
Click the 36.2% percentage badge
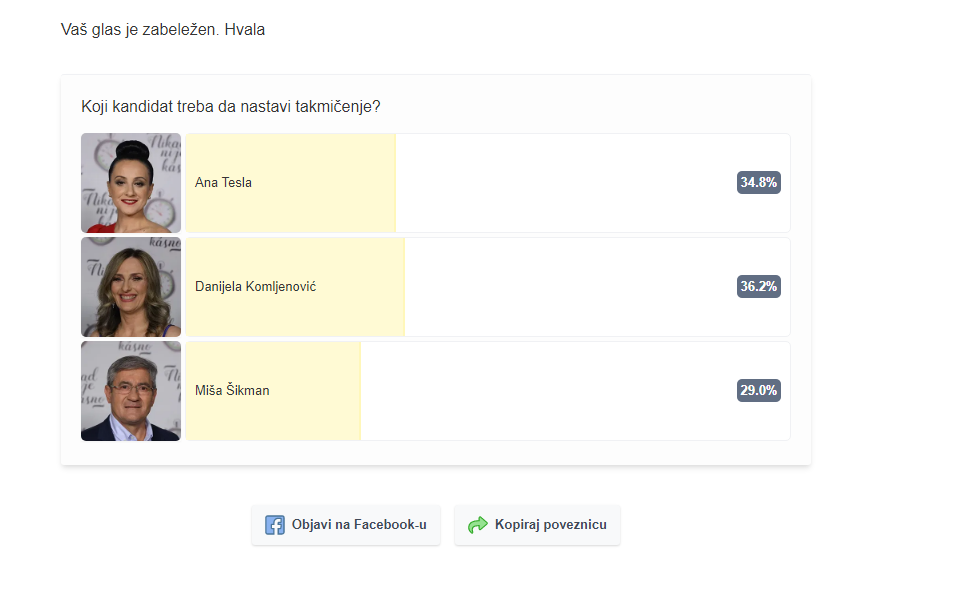pyautogui.click(x=759, y=286)
